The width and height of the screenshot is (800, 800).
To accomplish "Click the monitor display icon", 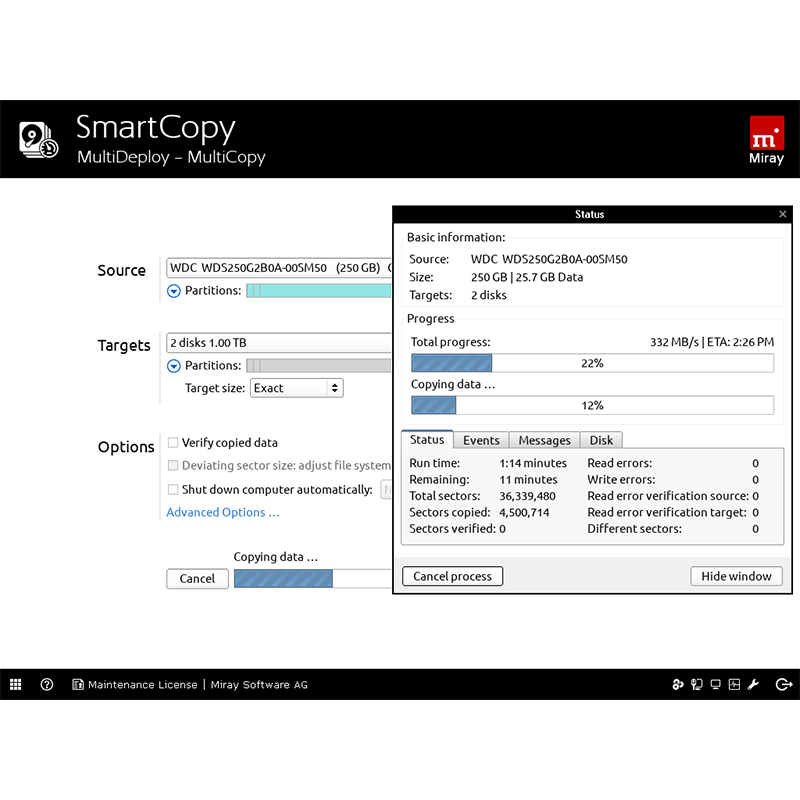I will click(715, 684).
